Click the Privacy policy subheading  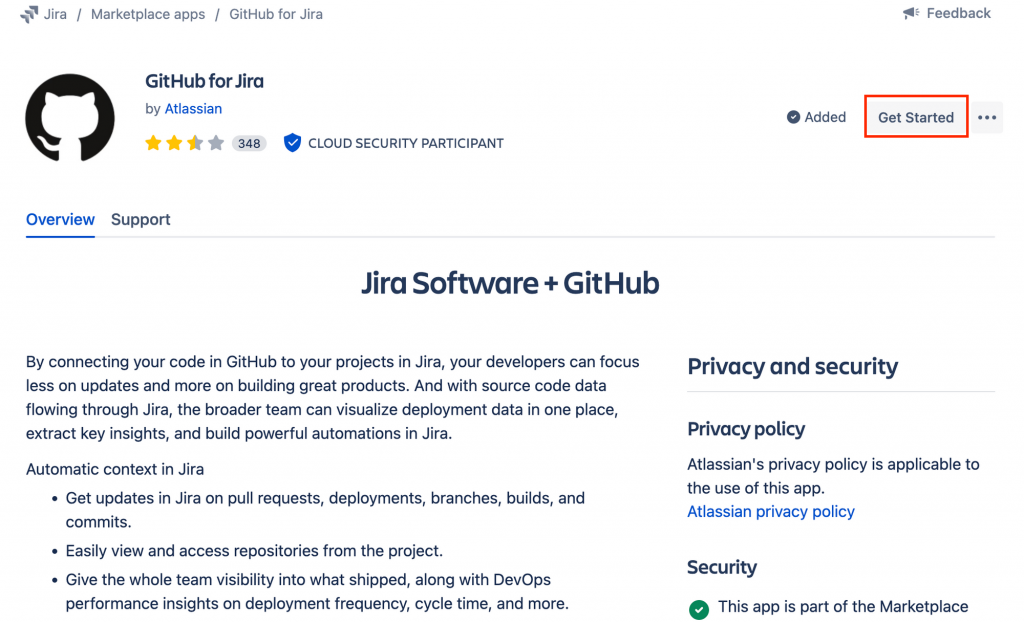point(746,429)
